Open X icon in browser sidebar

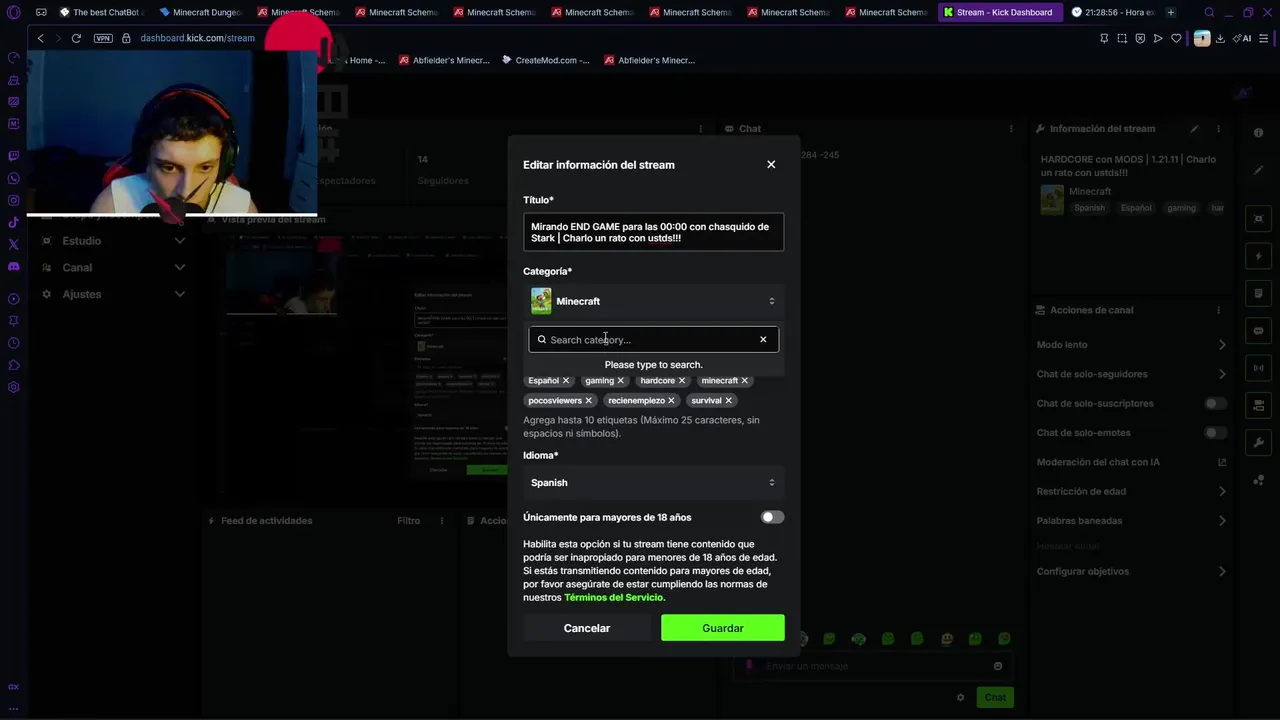pyautogui.click(x=13, y=244)
